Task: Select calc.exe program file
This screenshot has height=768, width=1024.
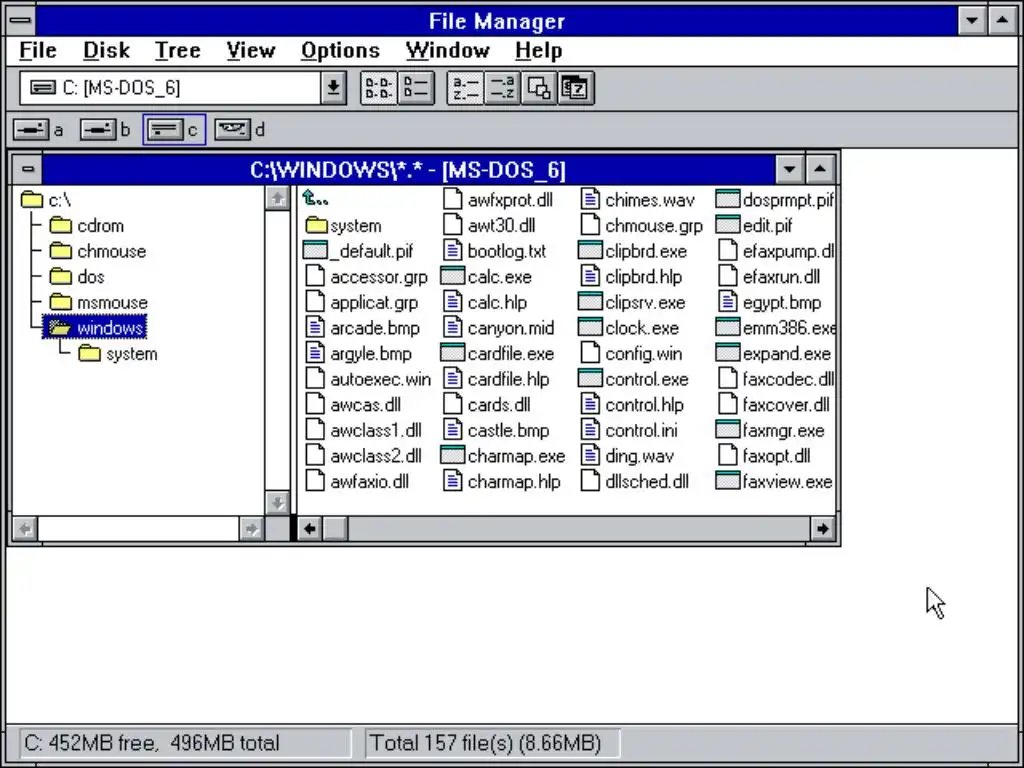Action: (x=487, y=277)
